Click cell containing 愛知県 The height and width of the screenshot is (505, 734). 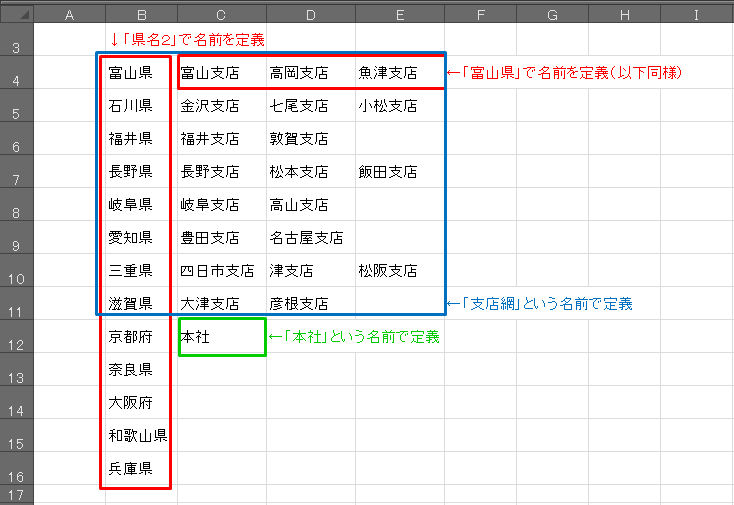141,237
